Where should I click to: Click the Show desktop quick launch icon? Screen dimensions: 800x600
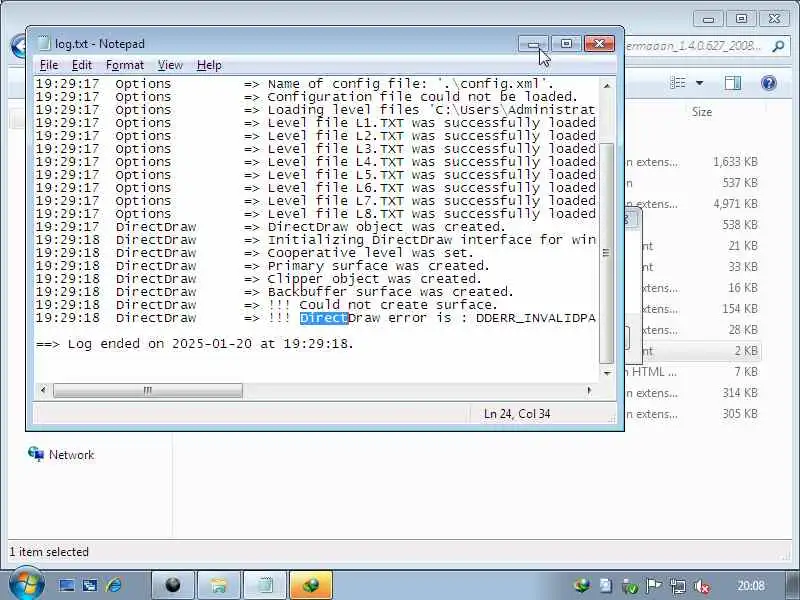tap(66, 585)
